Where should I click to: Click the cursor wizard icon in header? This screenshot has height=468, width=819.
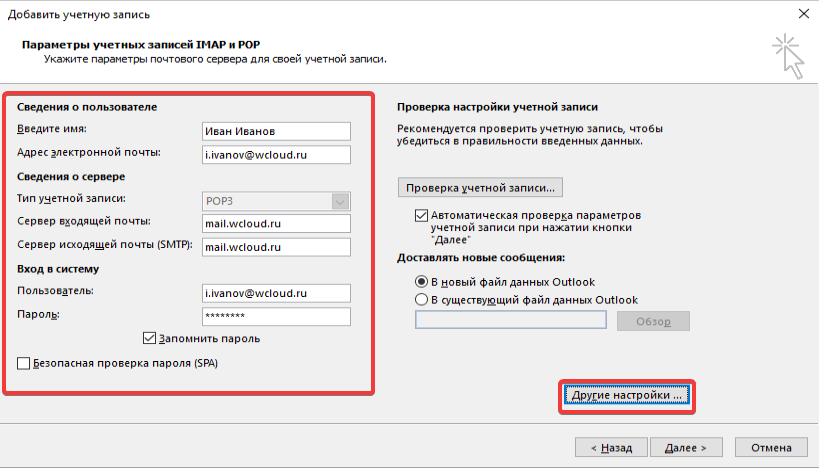click(788, 55)
